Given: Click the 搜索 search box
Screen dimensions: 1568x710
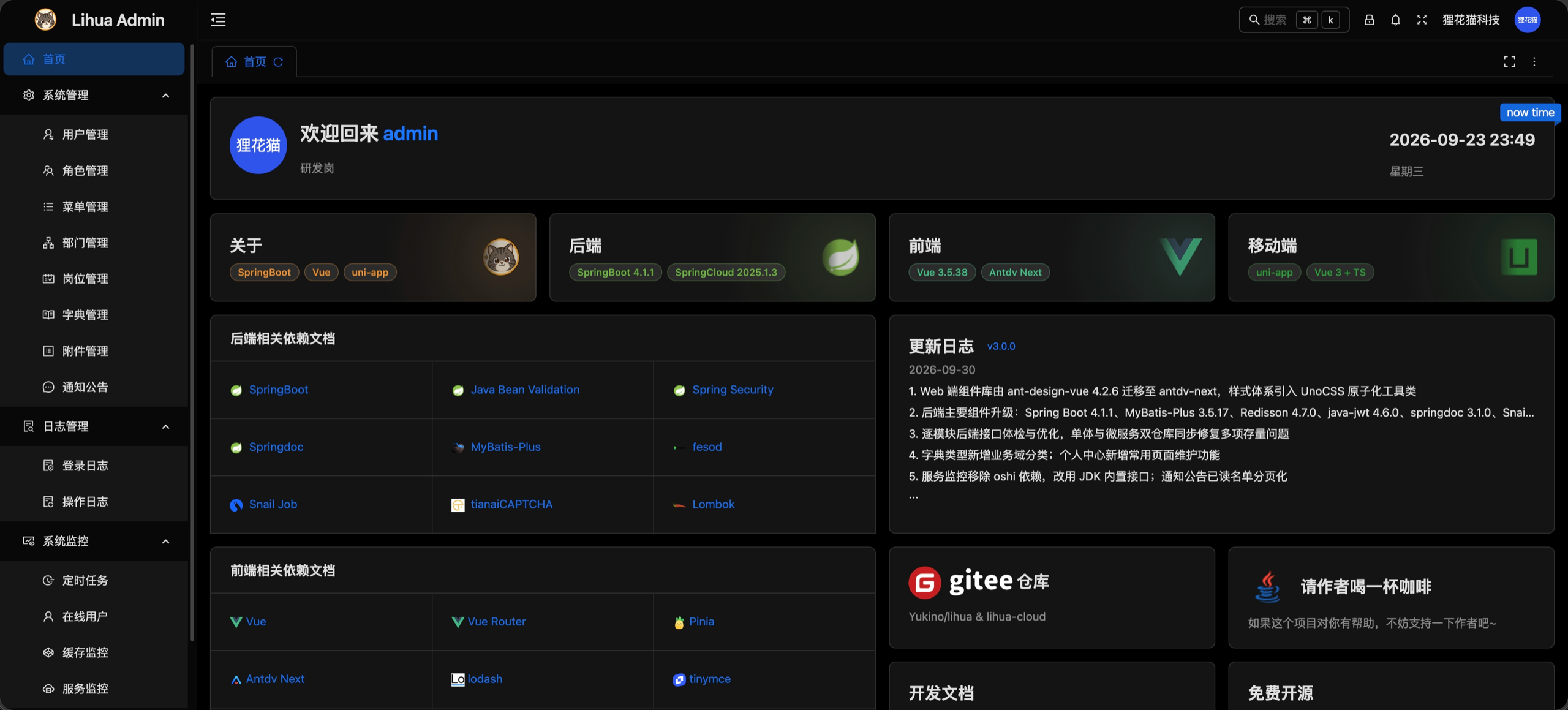Looking at the screenshot, I should point(1294,20).
